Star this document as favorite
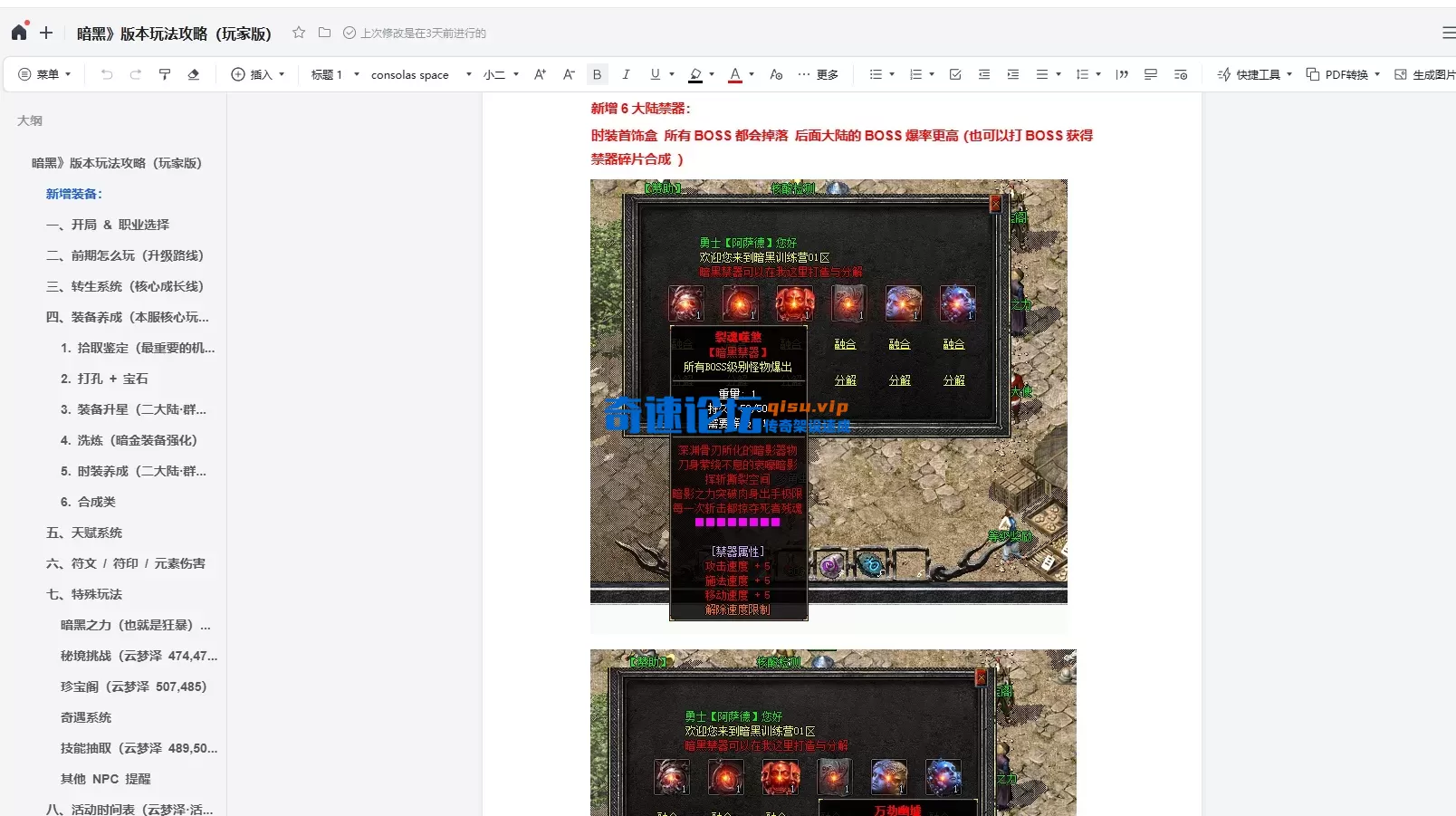Image resolution: width=1456 pixels, height=816 pixels. [299, 33]
